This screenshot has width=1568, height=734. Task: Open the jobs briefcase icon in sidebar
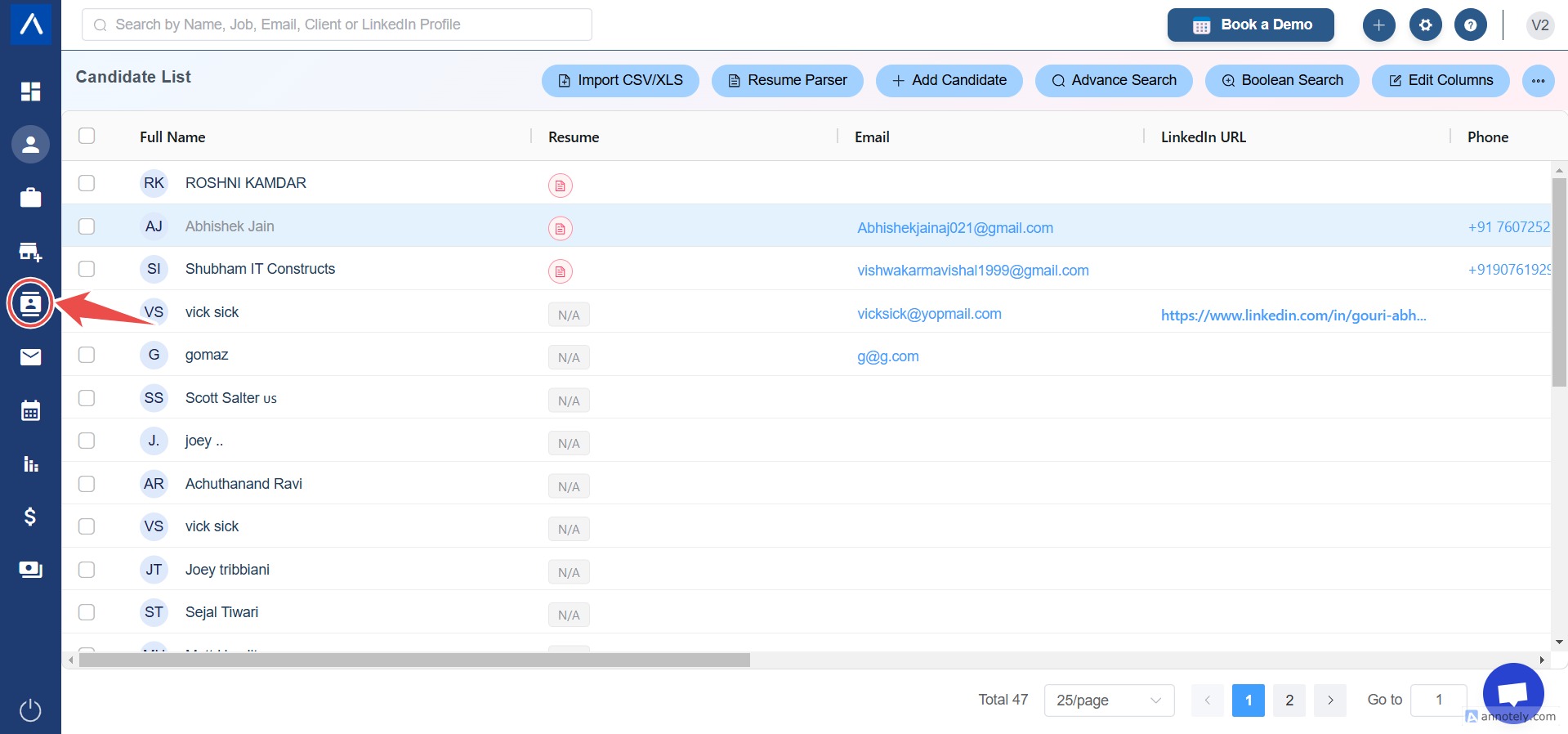pyautogui.click(x=30, y=198)
